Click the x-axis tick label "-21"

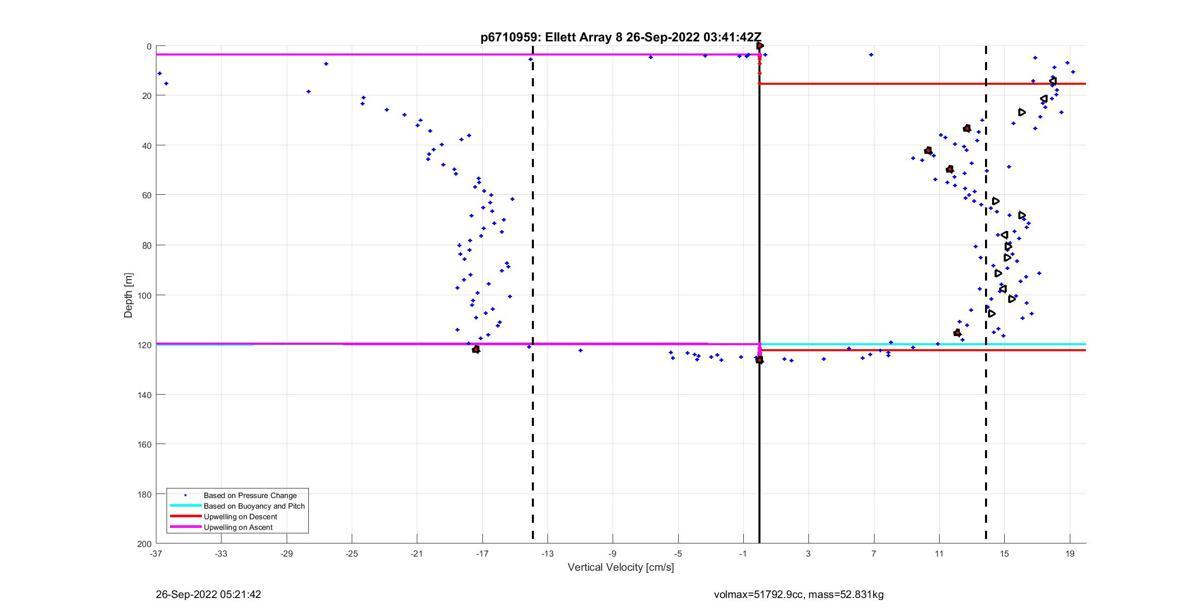[417, 553]
